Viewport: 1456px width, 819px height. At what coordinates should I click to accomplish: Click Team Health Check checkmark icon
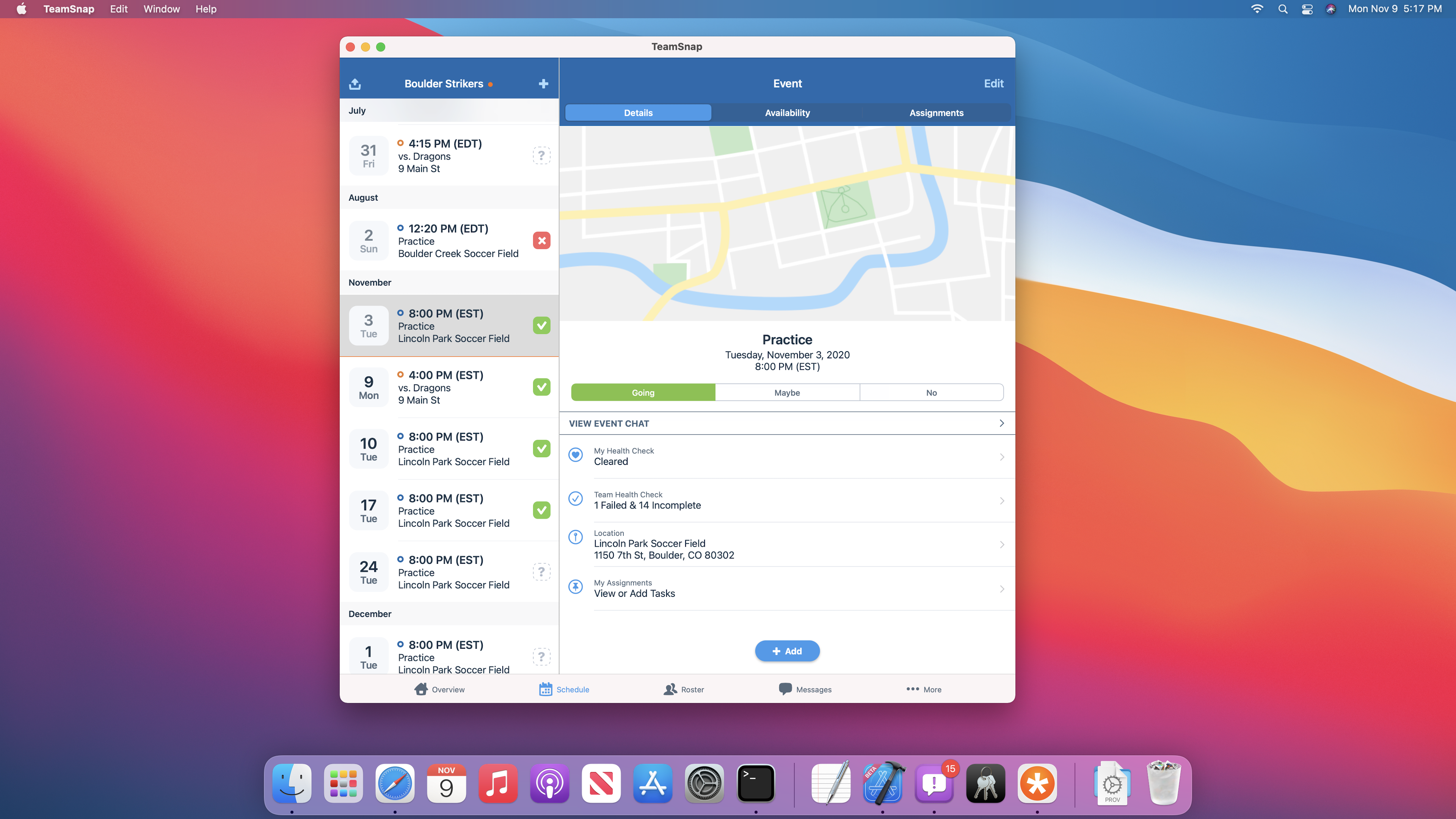[576, 499]
